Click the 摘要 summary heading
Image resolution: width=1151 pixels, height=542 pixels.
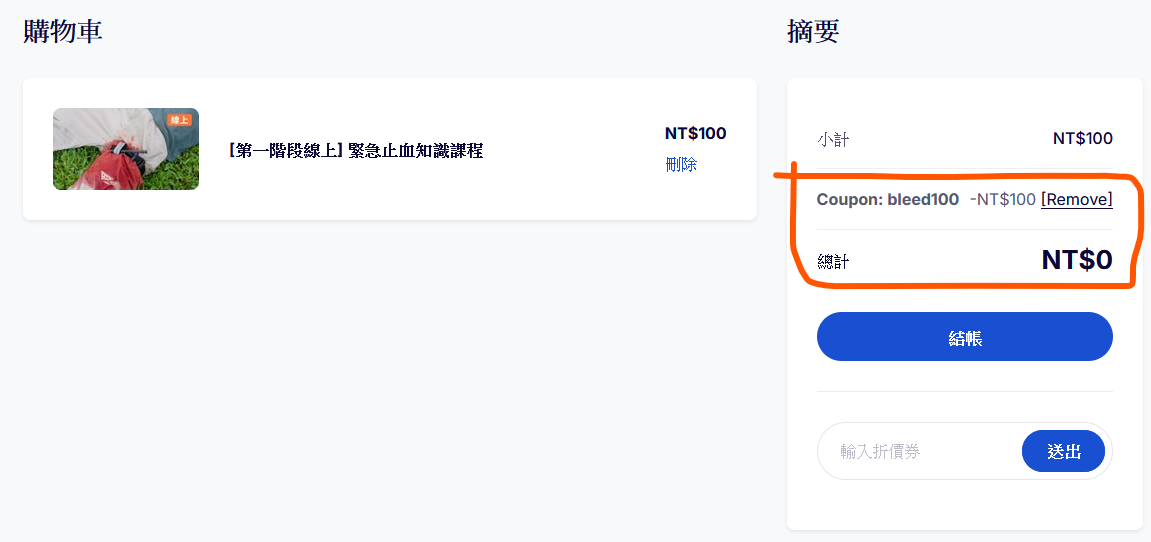click(813, 32)
